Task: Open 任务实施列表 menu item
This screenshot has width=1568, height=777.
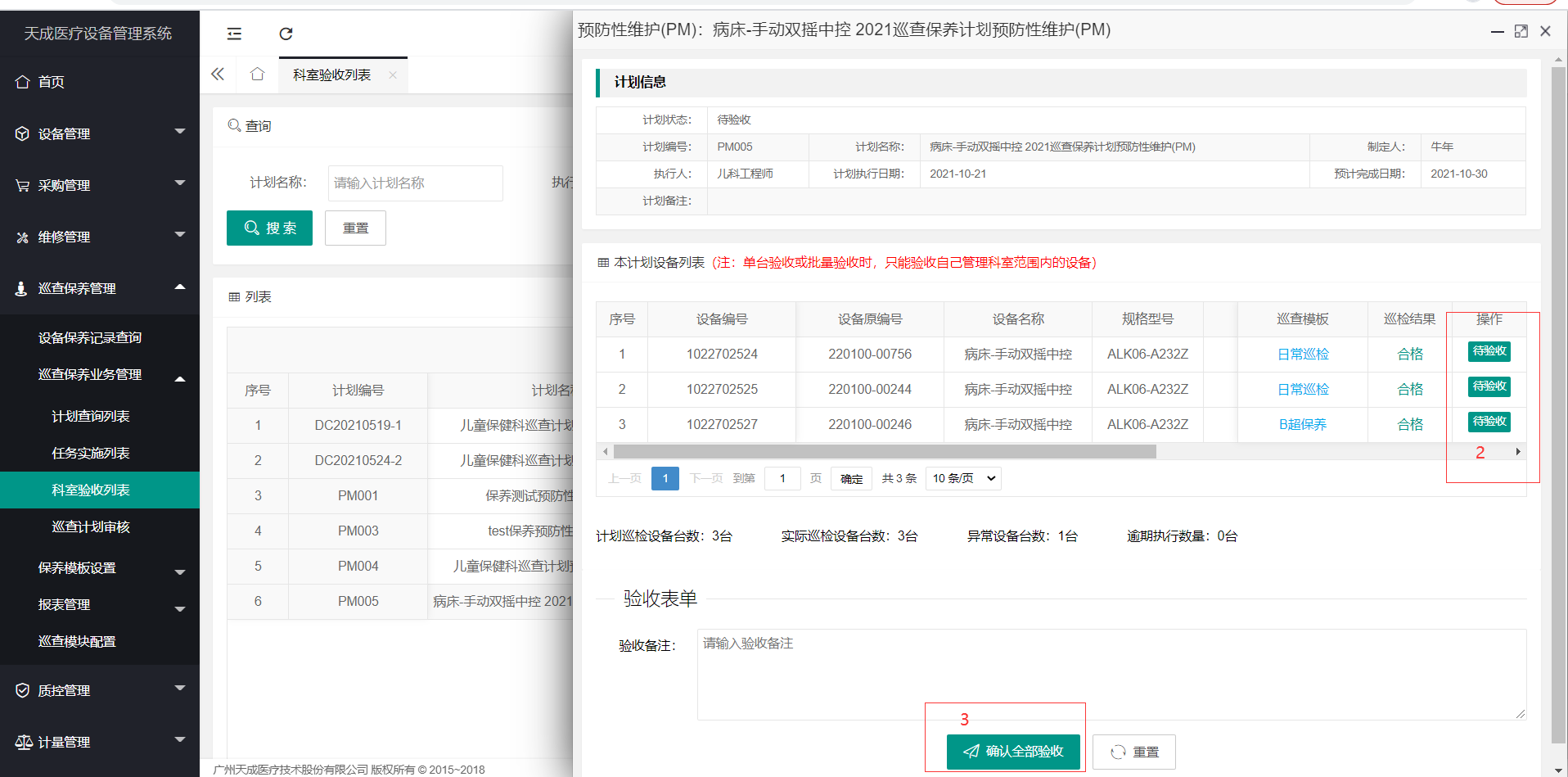Action: click(x=91, y=454)
